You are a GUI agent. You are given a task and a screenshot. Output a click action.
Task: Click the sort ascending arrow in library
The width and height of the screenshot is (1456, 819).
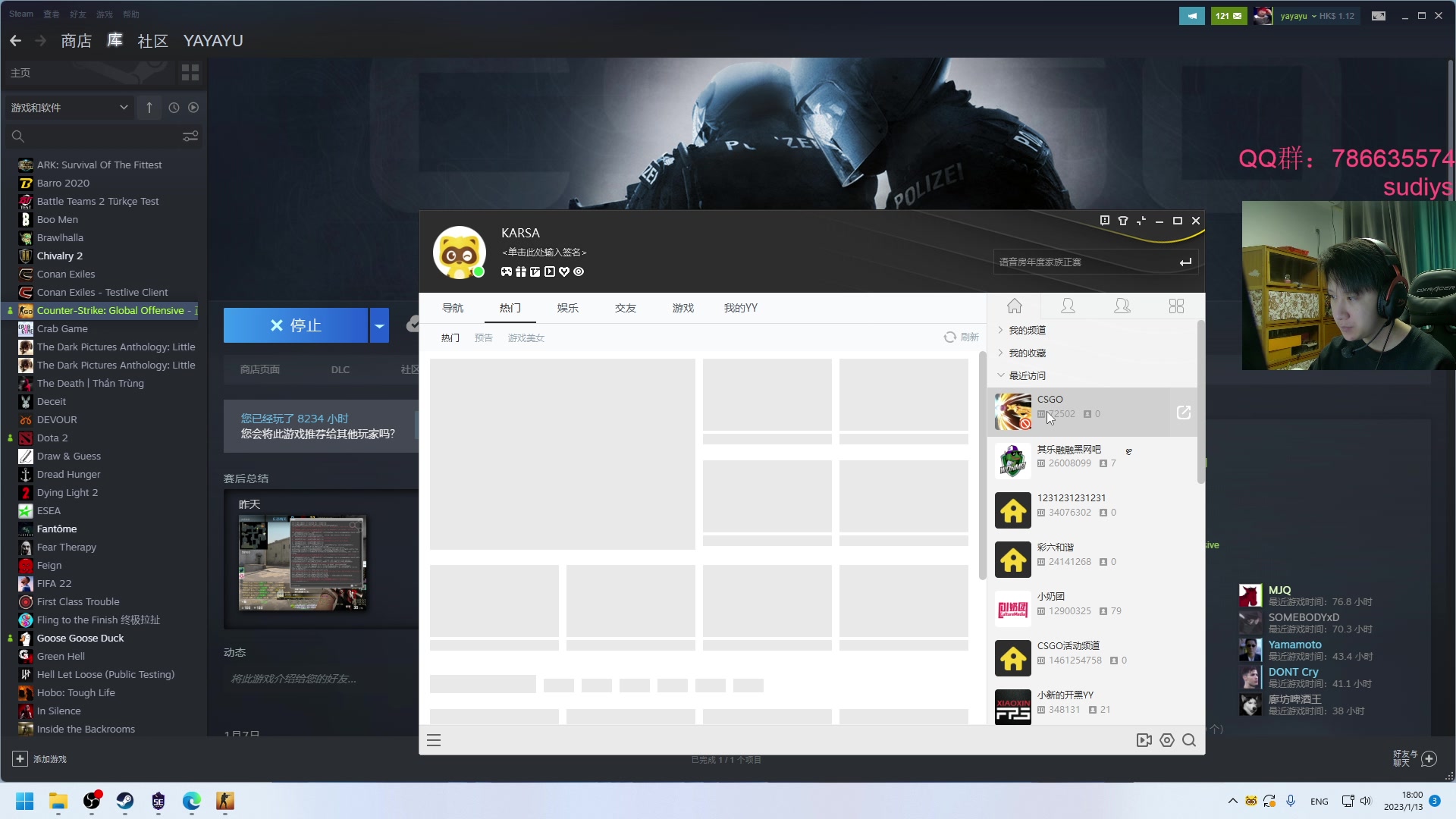[x=149, y=108]
